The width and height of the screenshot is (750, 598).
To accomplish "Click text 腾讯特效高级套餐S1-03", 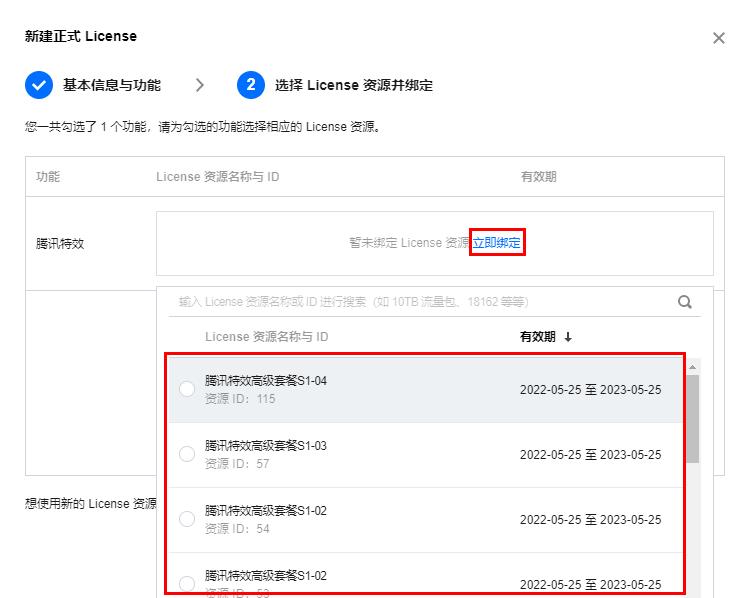I will pyautogui.click(x=266, y=446).
